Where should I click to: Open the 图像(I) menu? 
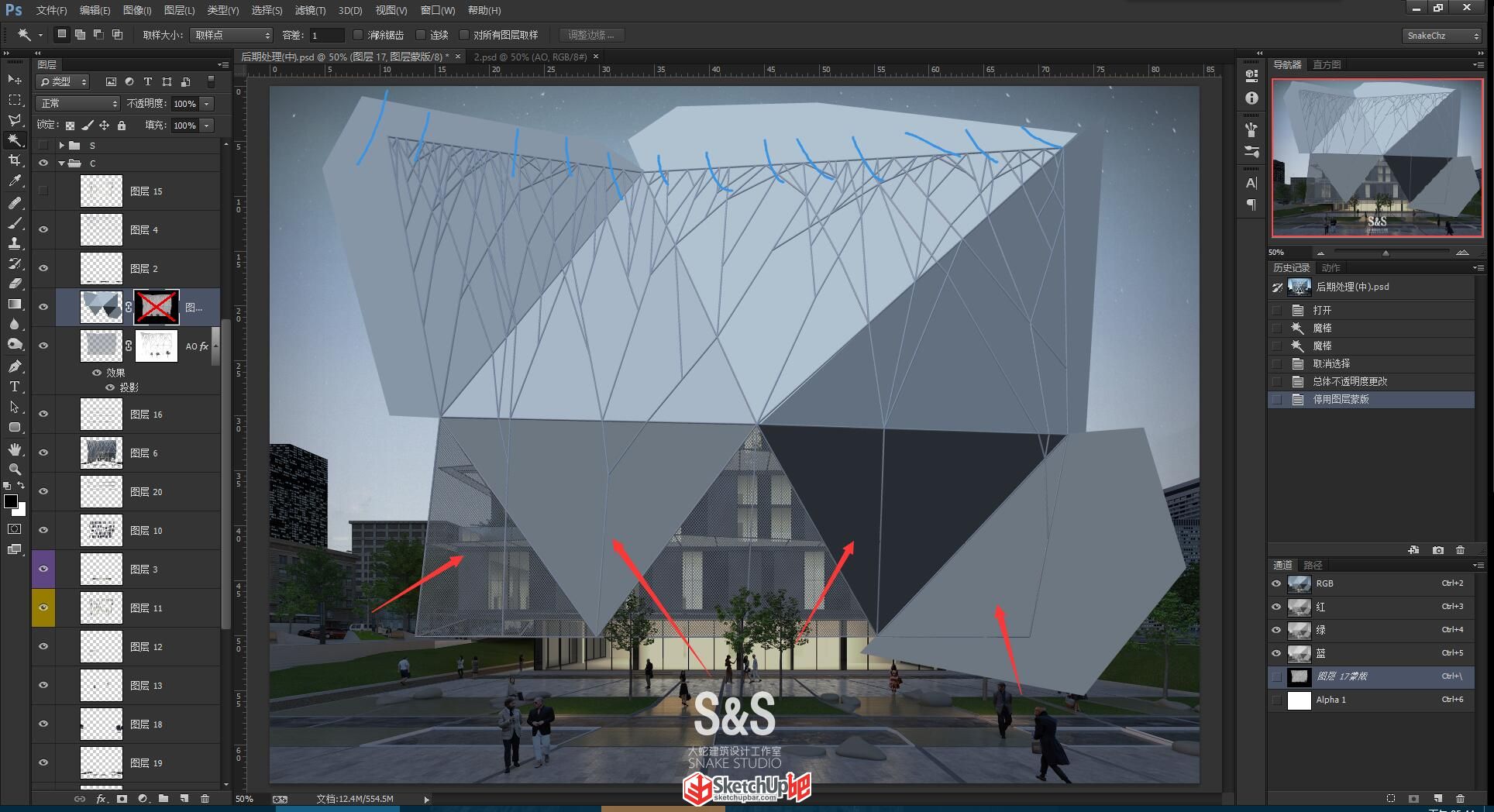point(137,10)
